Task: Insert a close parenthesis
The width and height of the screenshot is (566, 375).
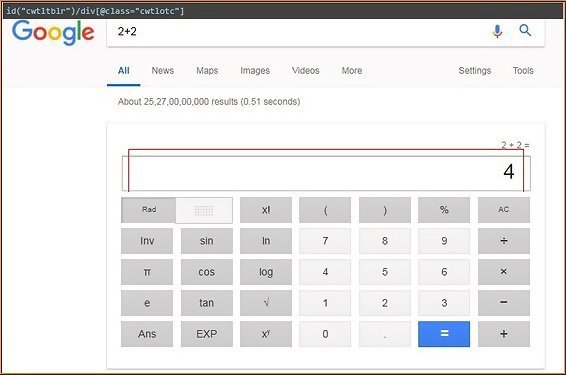Action: pyautogui.click(x=385, y=210)
